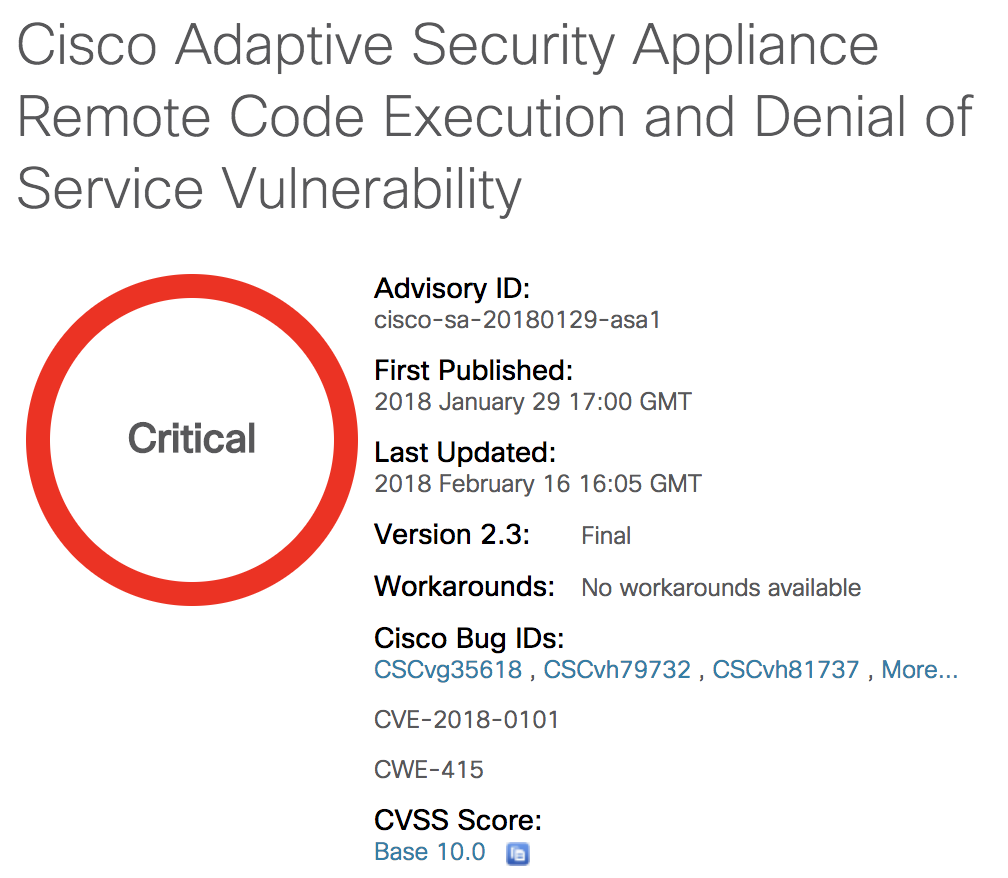This screenshot has width=1008, height=878.
Task: Click the advisory ID cisco-sa-20180129-asa1
Action: 518,320
